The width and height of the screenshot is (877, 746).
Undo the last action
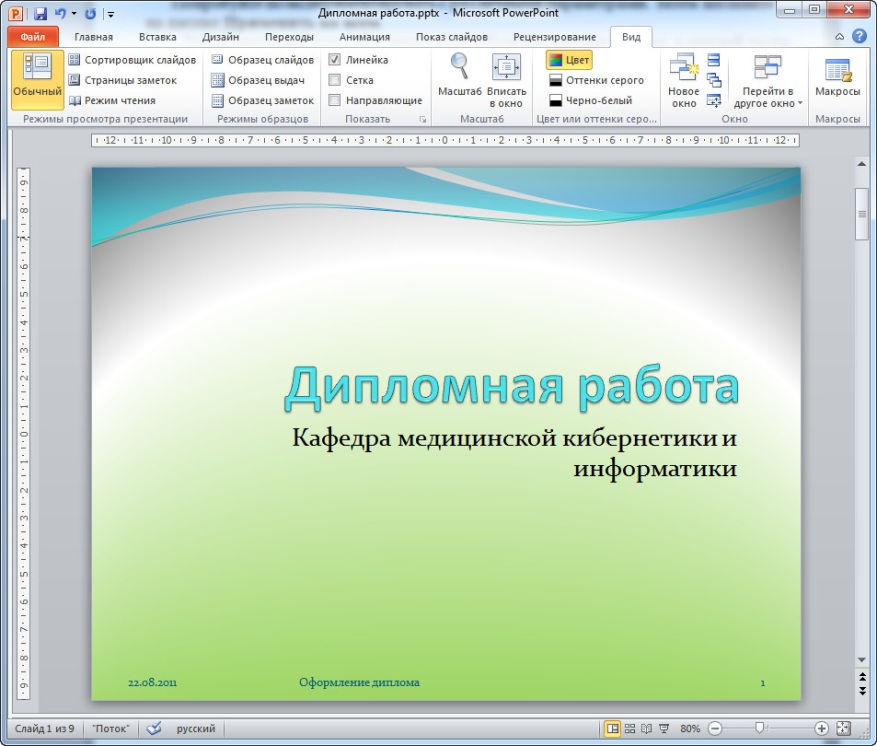tap(60, 13)
